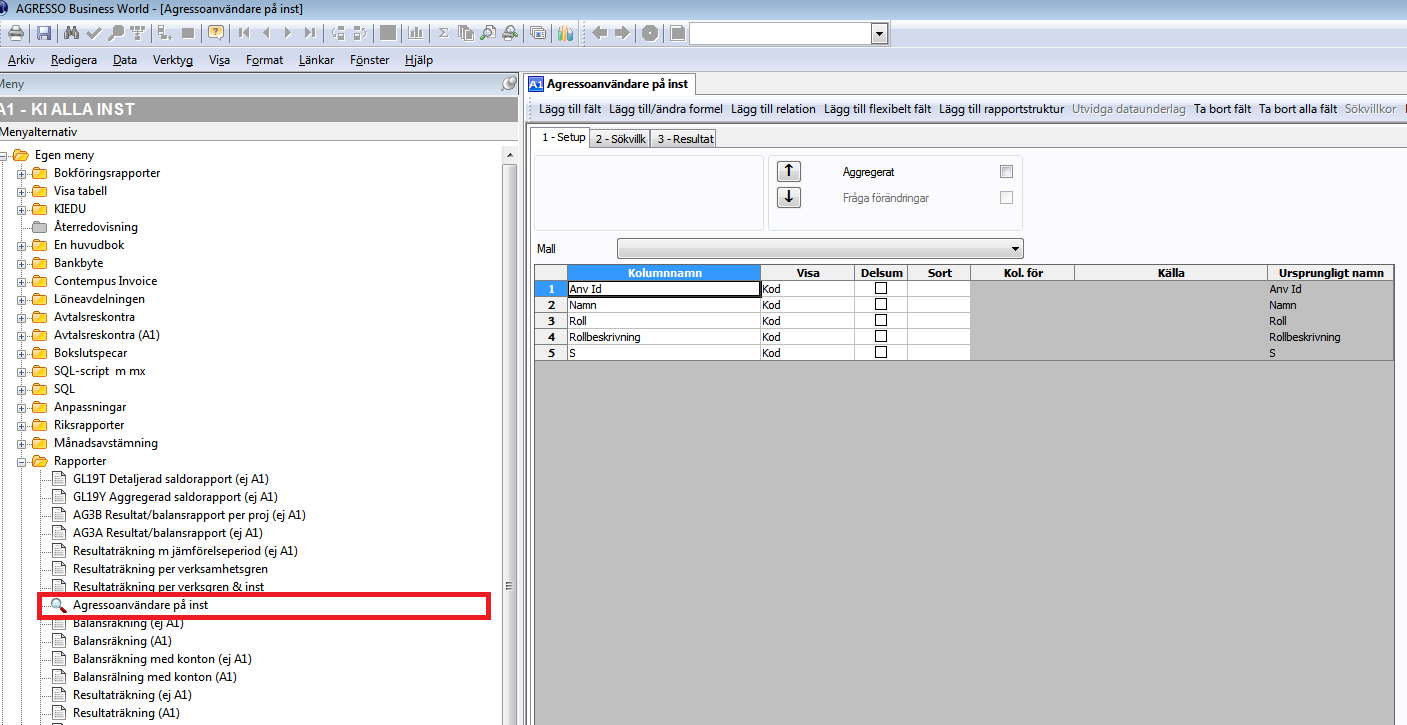The height and width of the screenshot is (725, 1407).
Task: Open the help speech bubble icon
Action: [x=216, y=33]
